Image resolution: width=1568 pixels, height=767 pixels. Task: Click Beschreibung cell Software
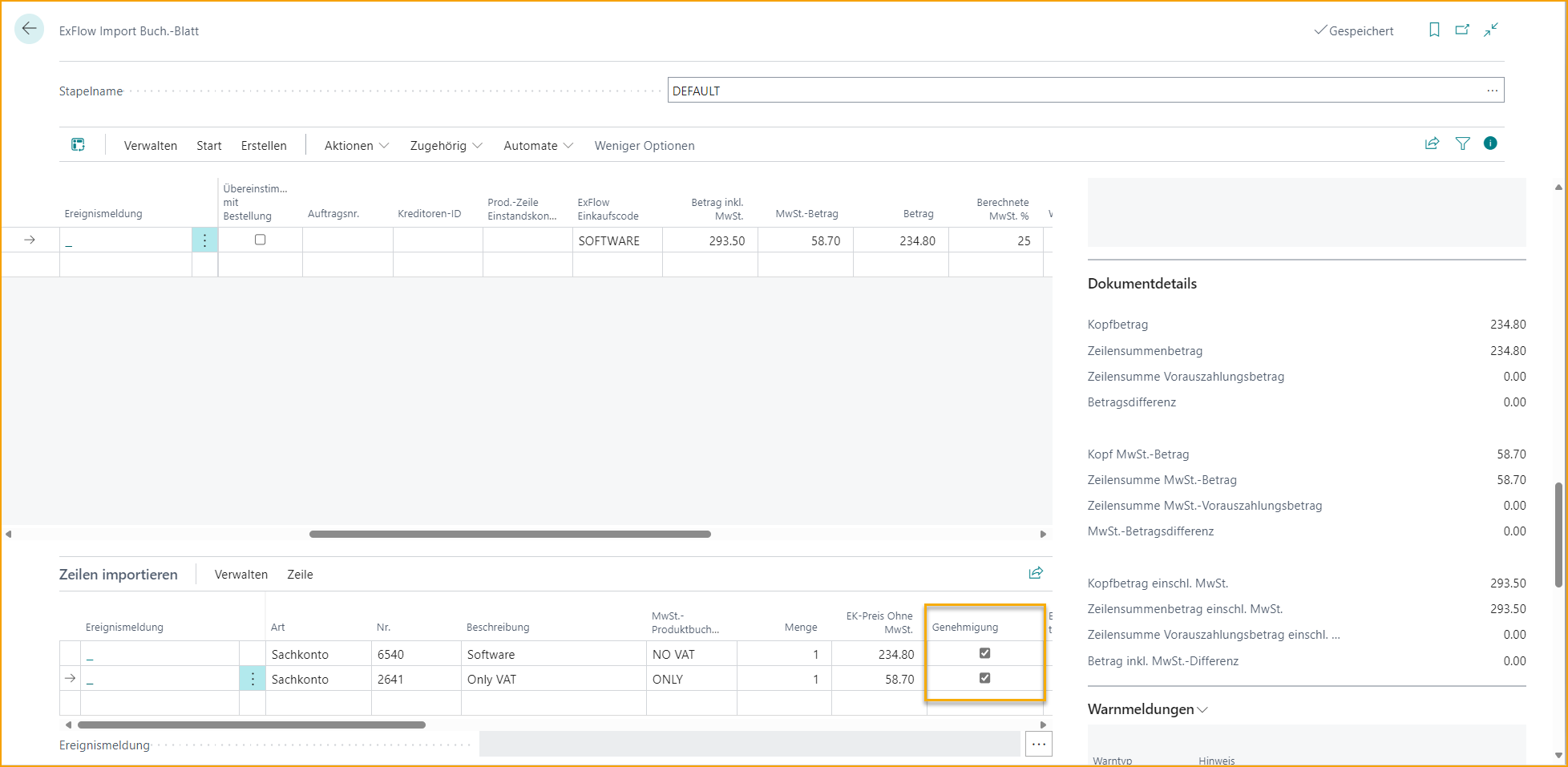click(554, 654)
